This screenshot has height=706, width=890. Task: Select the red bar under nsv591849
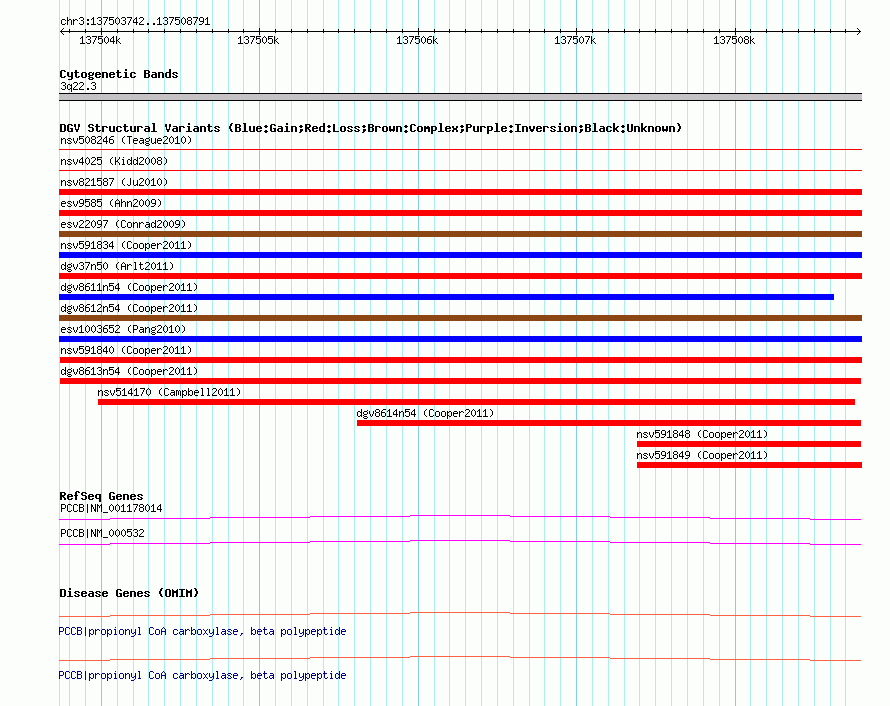[x=749, y=465]
